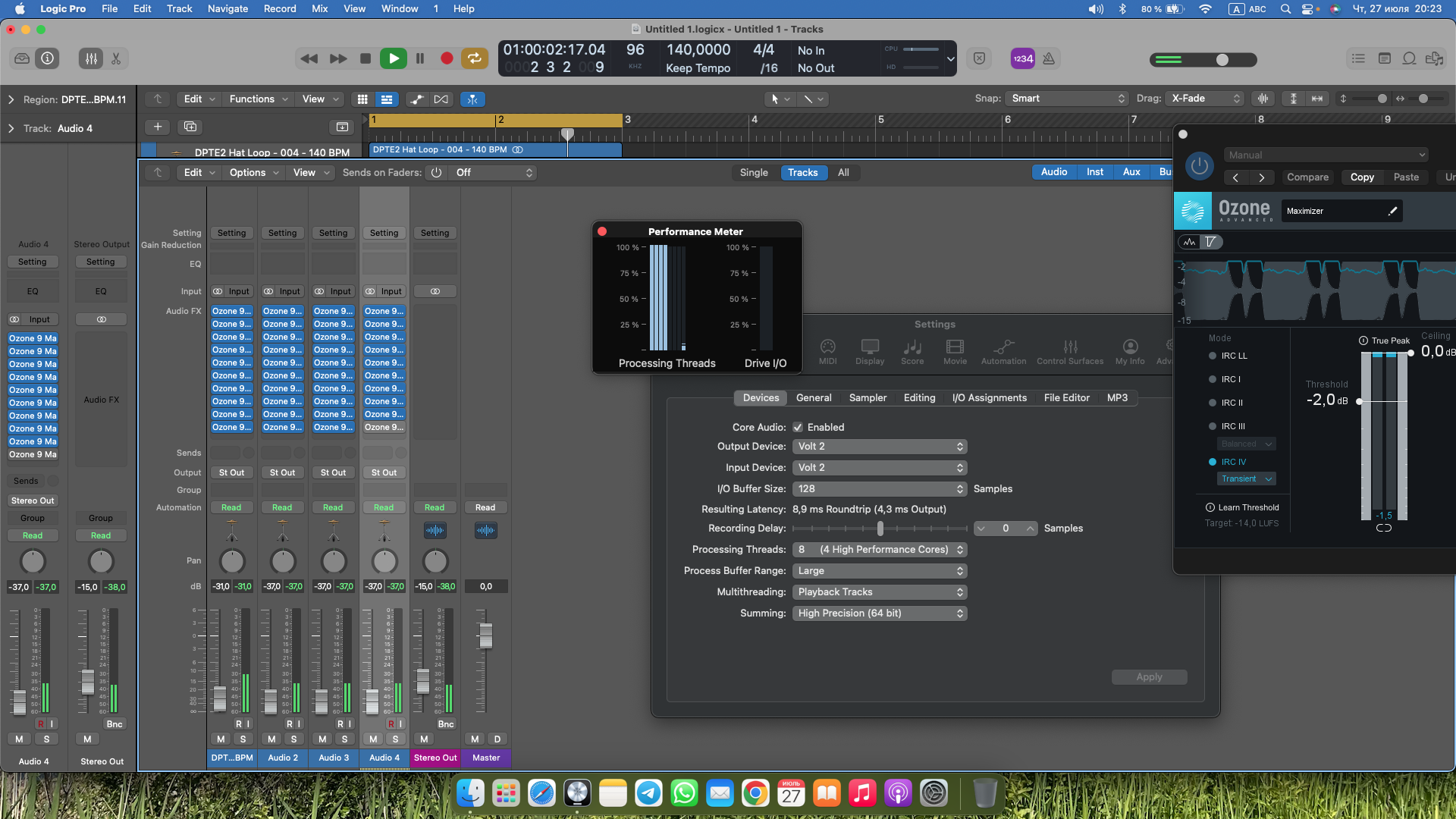Open the Navigate menu in menu bar
The height and width of the screenshot is (819, 1456).
tap(227, 9)
